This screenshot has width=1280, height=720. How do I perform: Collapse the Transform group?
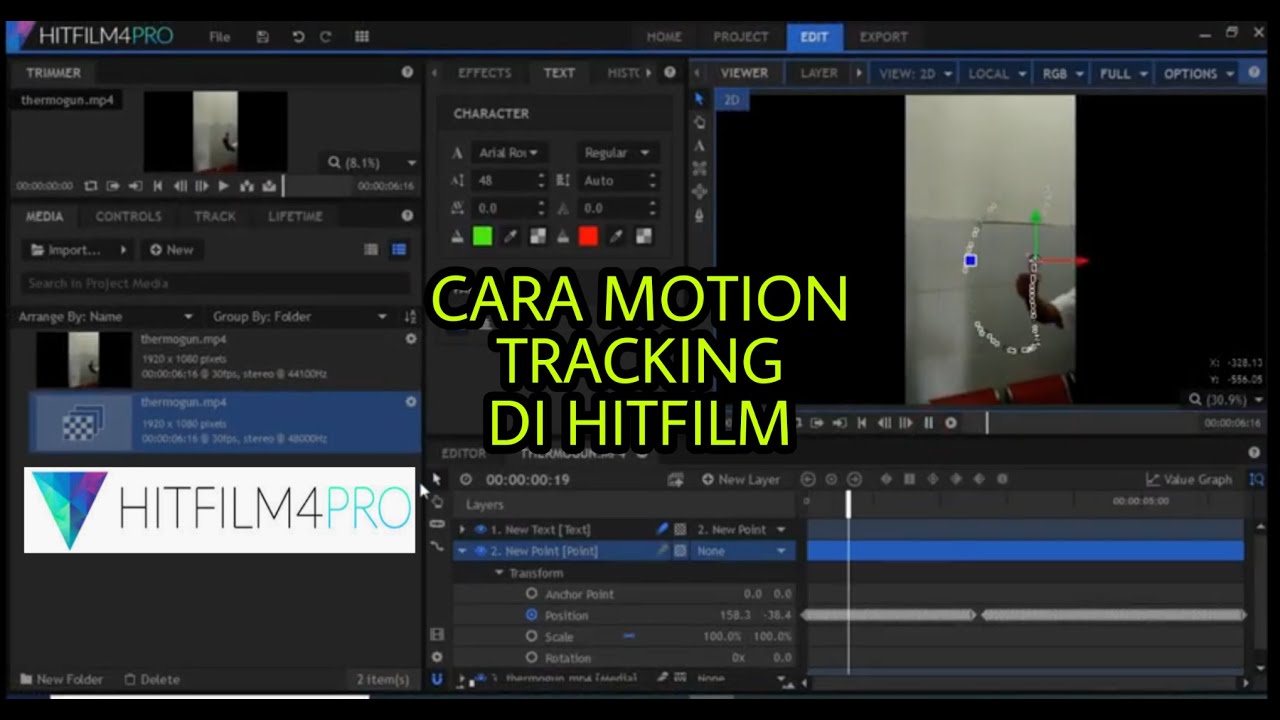tap(500, 573)
